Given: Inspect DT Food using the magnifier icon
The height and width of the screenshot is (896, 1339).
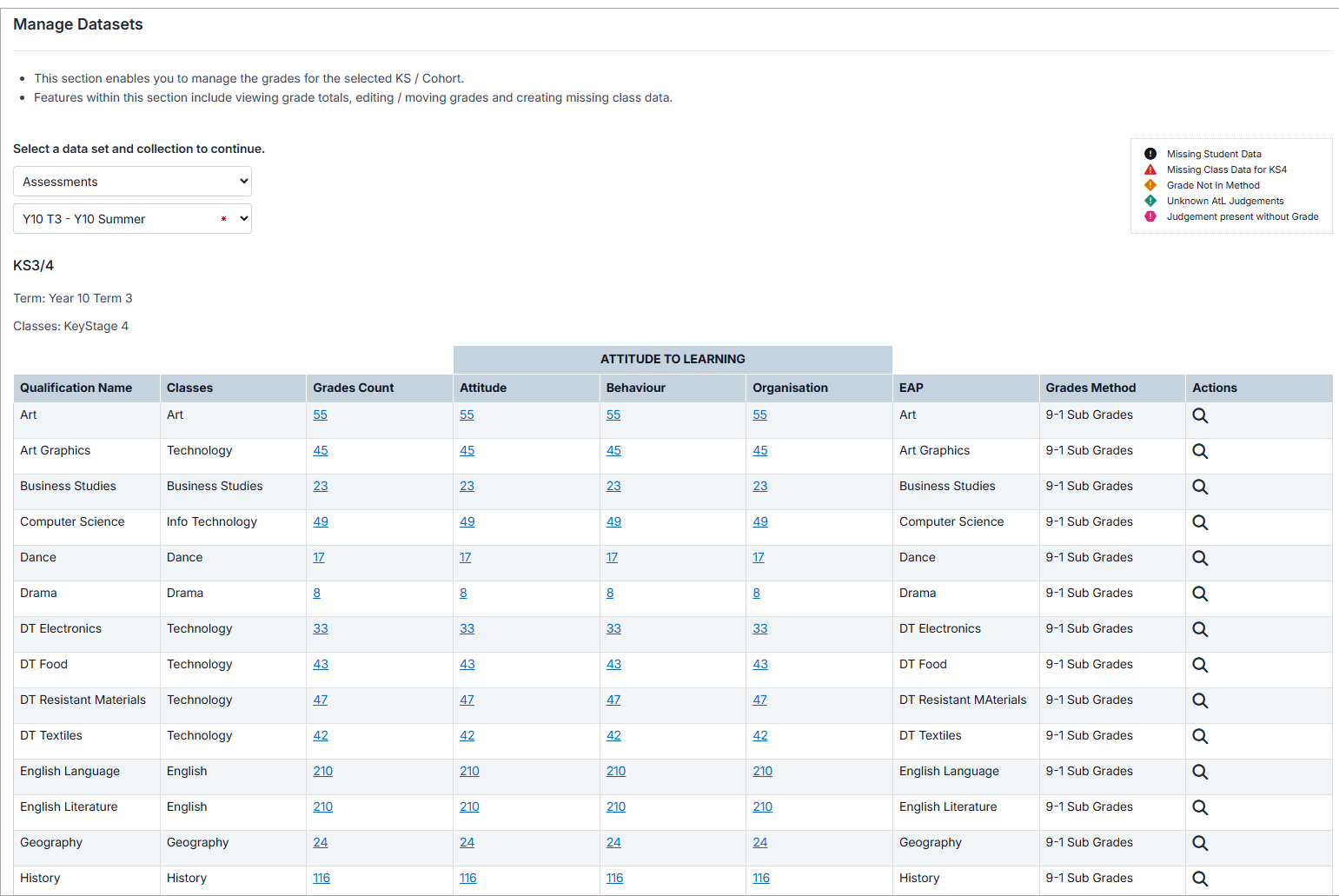Looking at the screenshot, I should [1200, 665].
